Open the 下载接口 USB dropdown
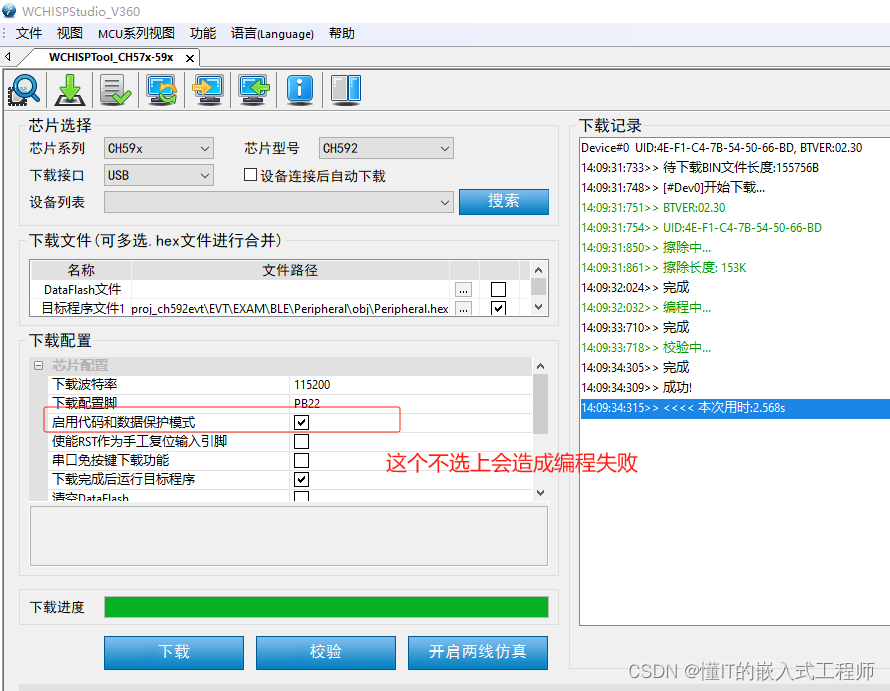This screenshot has width=890, height=691. tap(158, 175)
